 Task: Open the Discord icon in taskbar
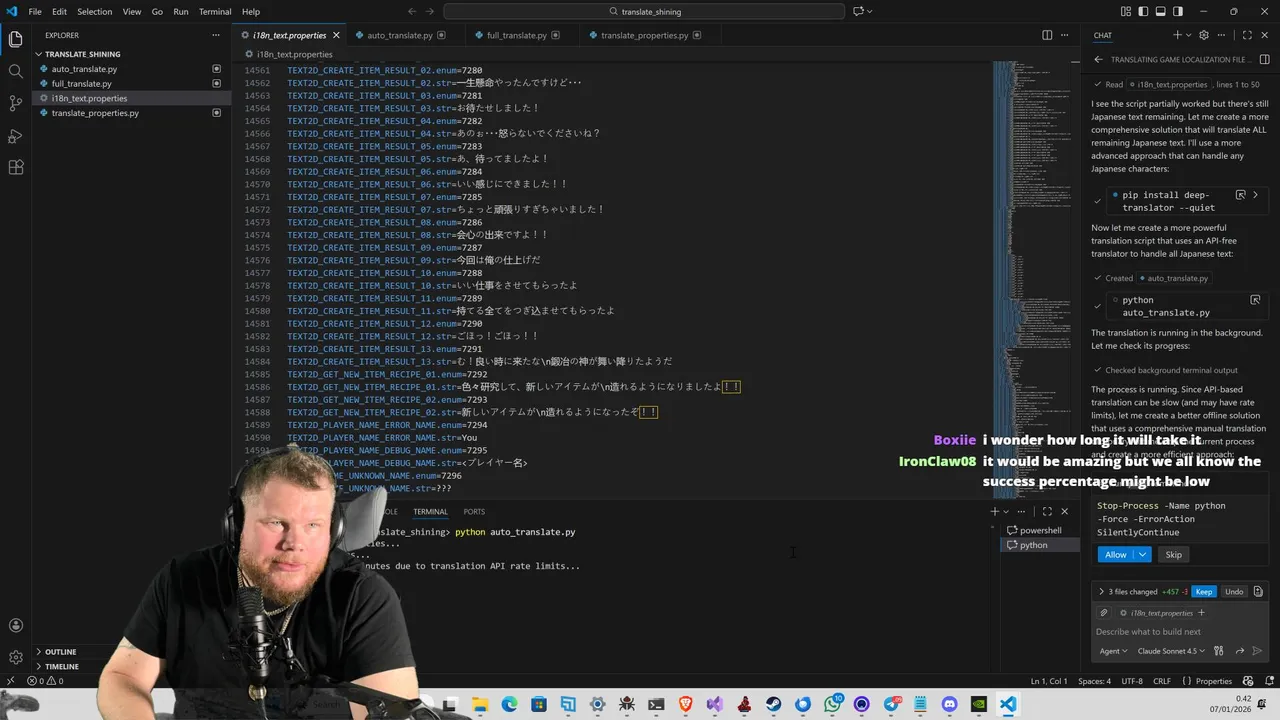(949, 704)
